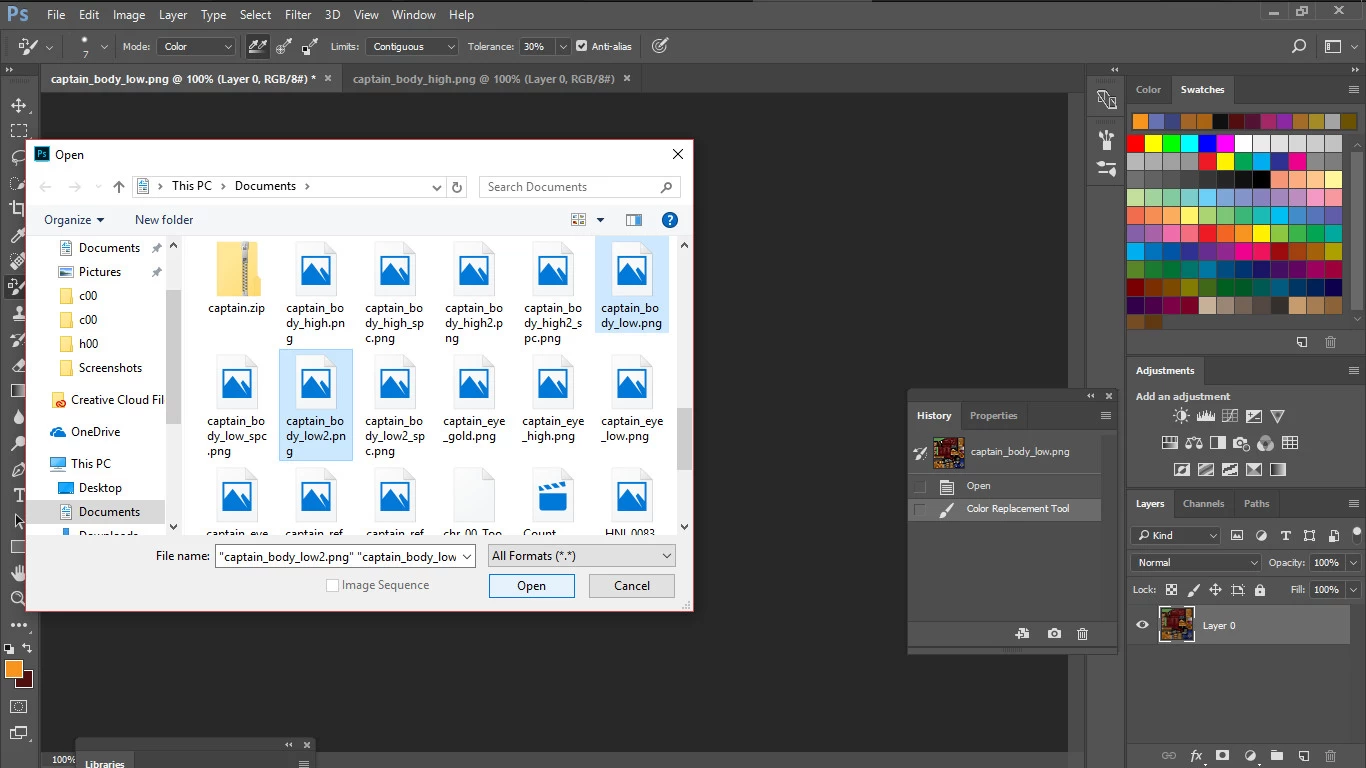Image resolution: width=1366 pixels, height=768 pixels.
Task: Open the layer blend mode Normal dropdown
Action: 1197,563
